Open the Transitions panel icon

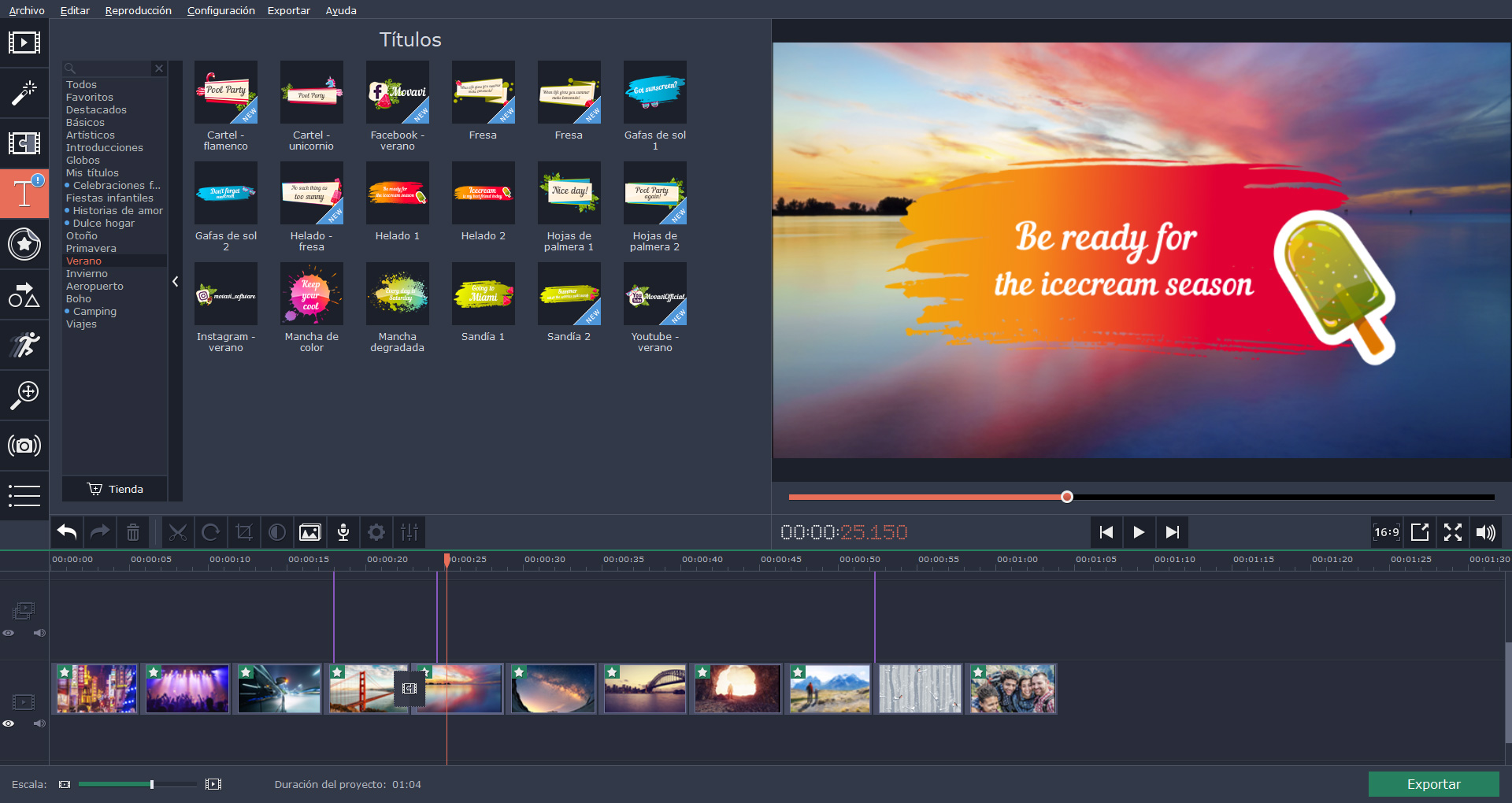[24, 143]
